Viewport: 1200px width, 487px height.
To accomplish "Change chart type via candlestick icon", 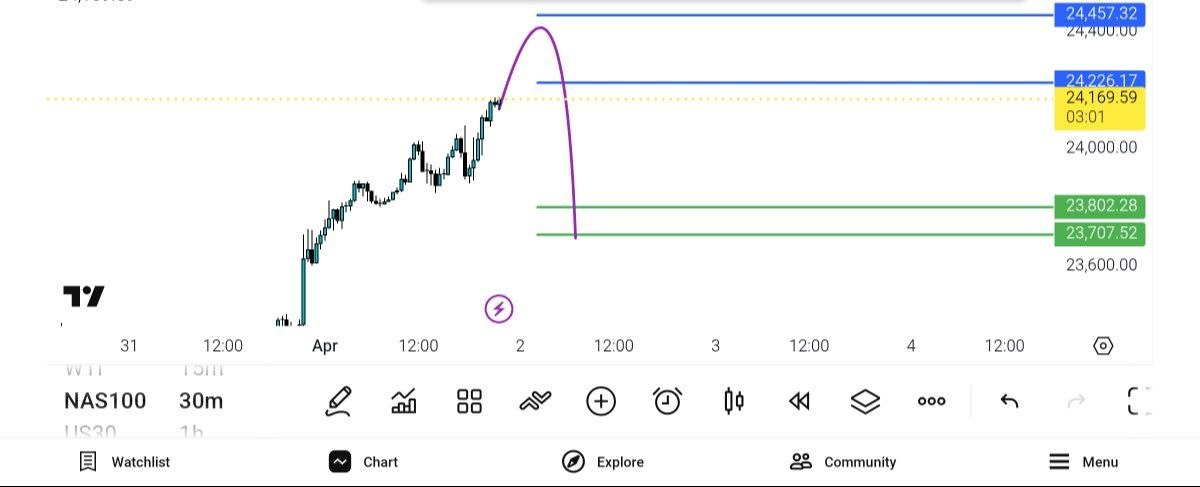I will [733, 401].
